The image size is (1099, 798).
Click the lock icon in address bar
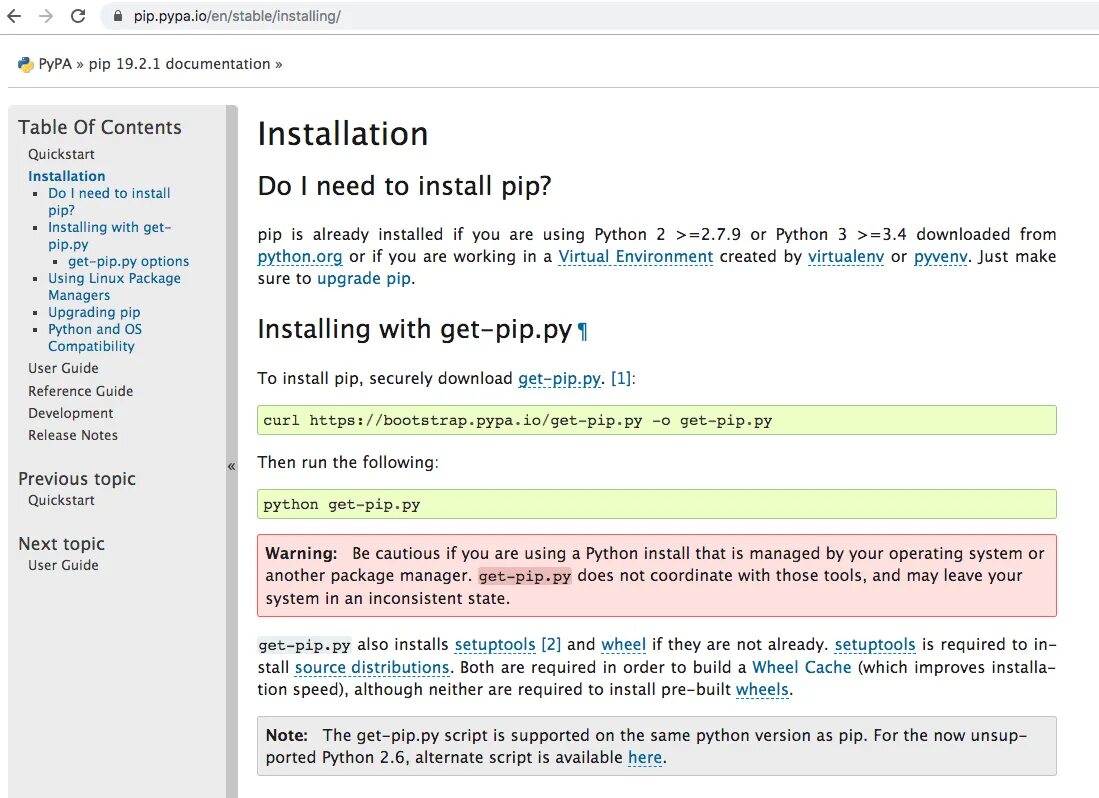(118, 15)
